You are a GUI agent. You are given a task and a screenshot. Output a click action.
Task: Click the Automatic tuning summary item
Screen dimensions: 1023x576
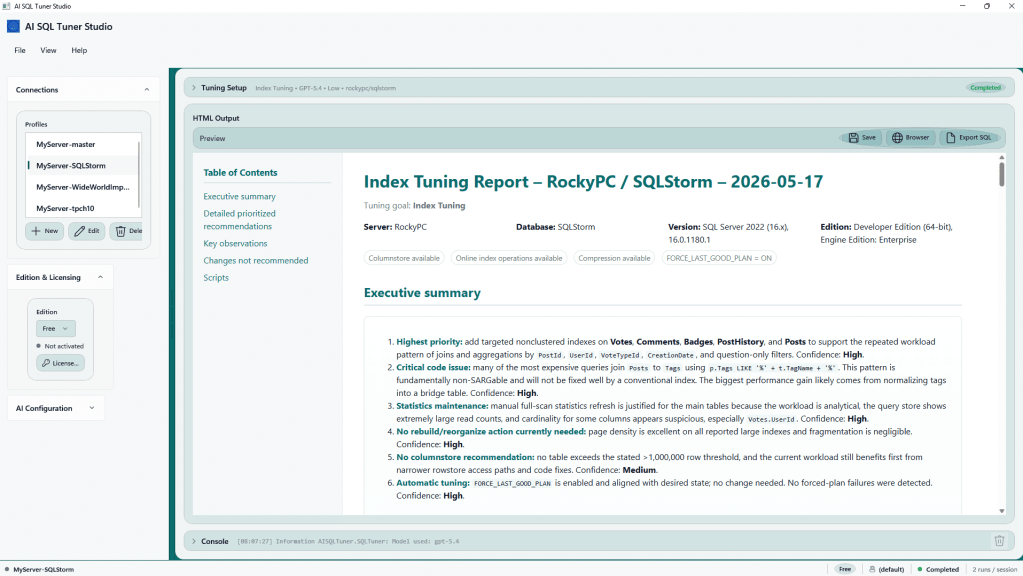[x=664, y=489]
